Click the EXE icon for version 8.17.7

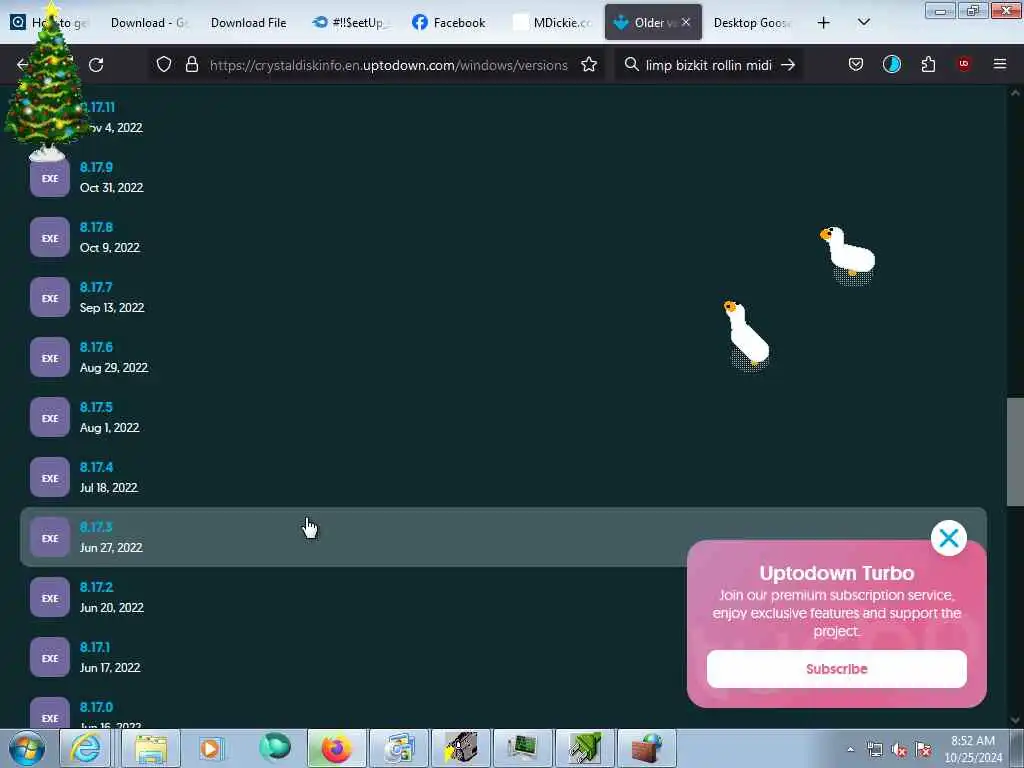coord(50,298)
